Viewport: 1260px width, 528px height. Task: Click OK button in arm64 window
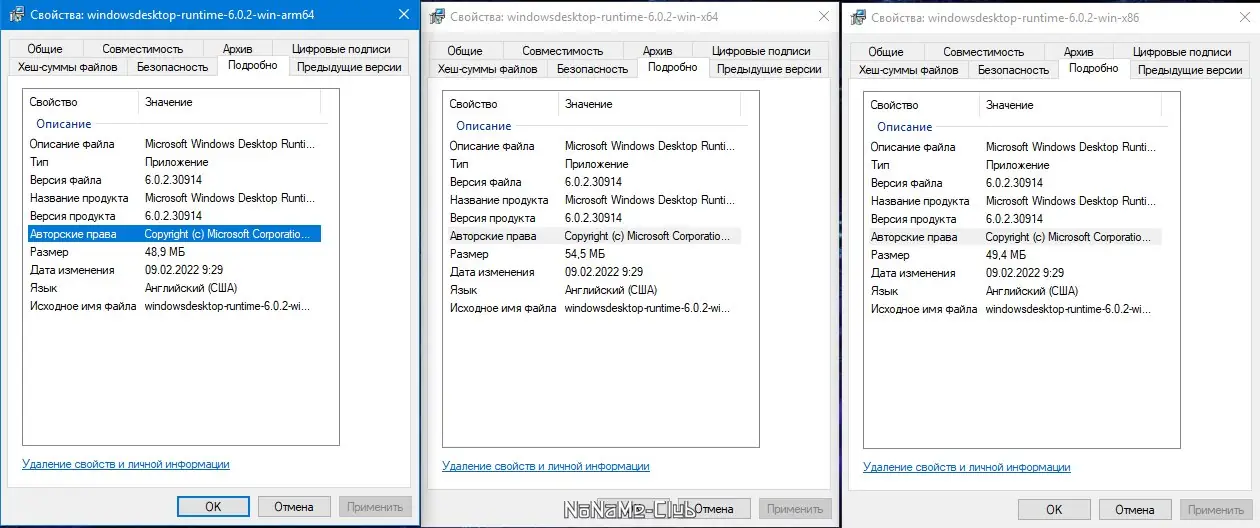coord(213,506)
